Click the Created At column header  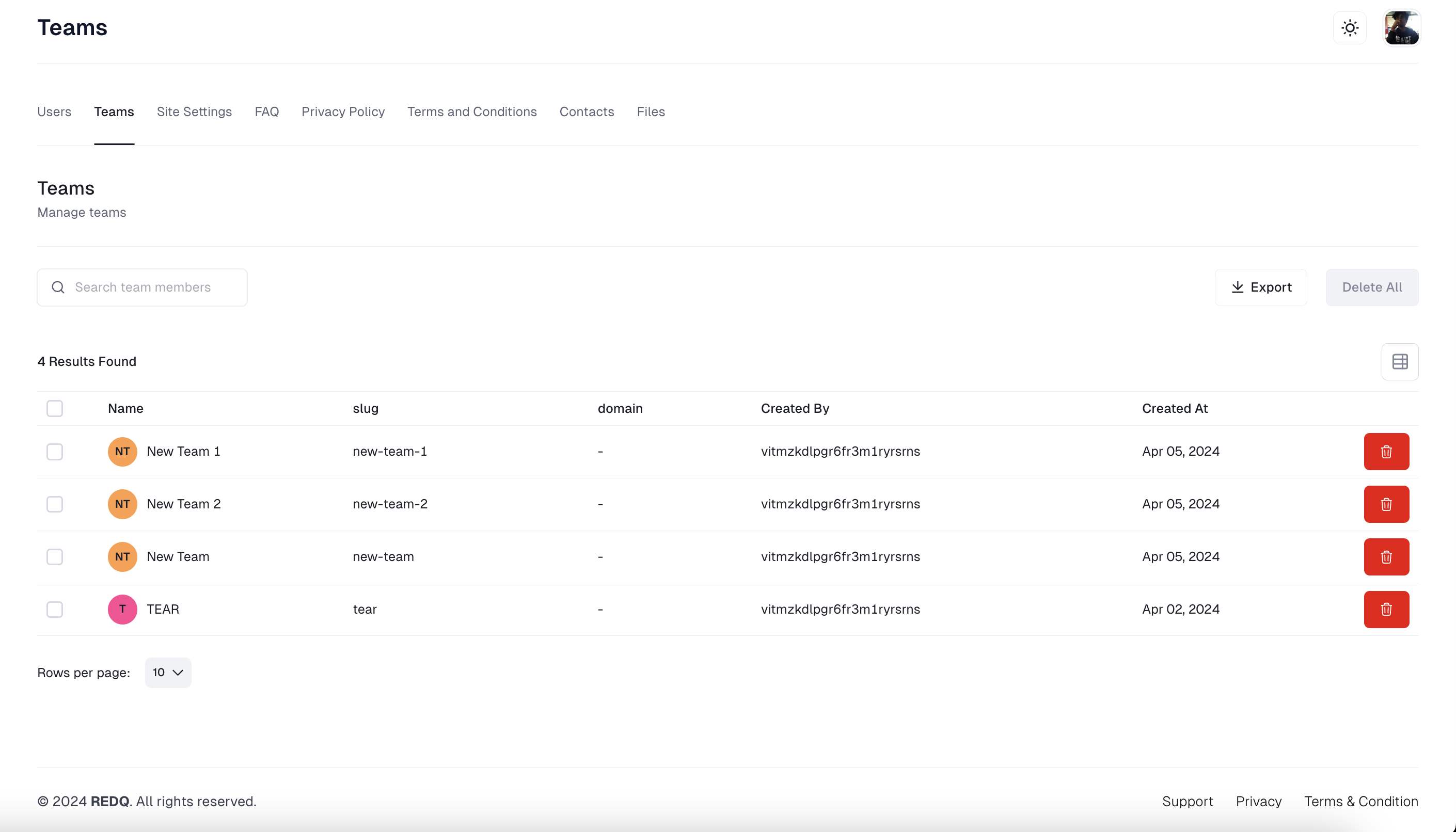1175,409
